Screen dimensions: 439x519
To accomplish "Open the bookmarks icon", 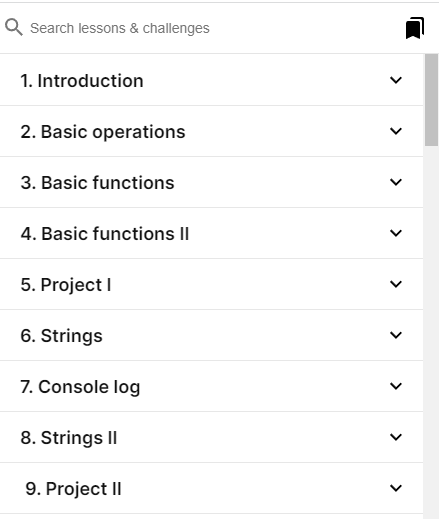I will pos(415,28).
